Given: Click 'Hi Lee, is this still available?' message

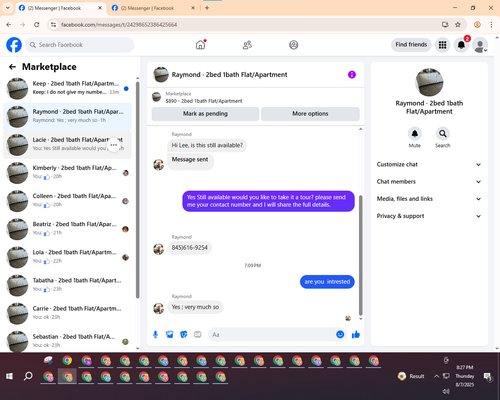Looking at the screenshot, I should (x=207, y=145).
